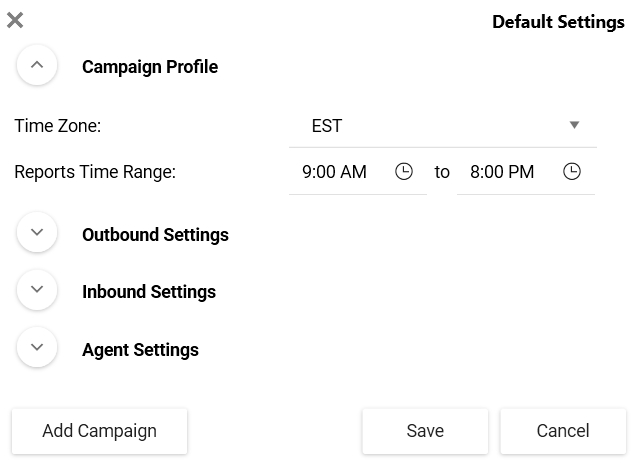The height and width of the screenshot is (463, 634).
Task: Edit the 9:00 AM start time field
Action: tap(358, 172)
